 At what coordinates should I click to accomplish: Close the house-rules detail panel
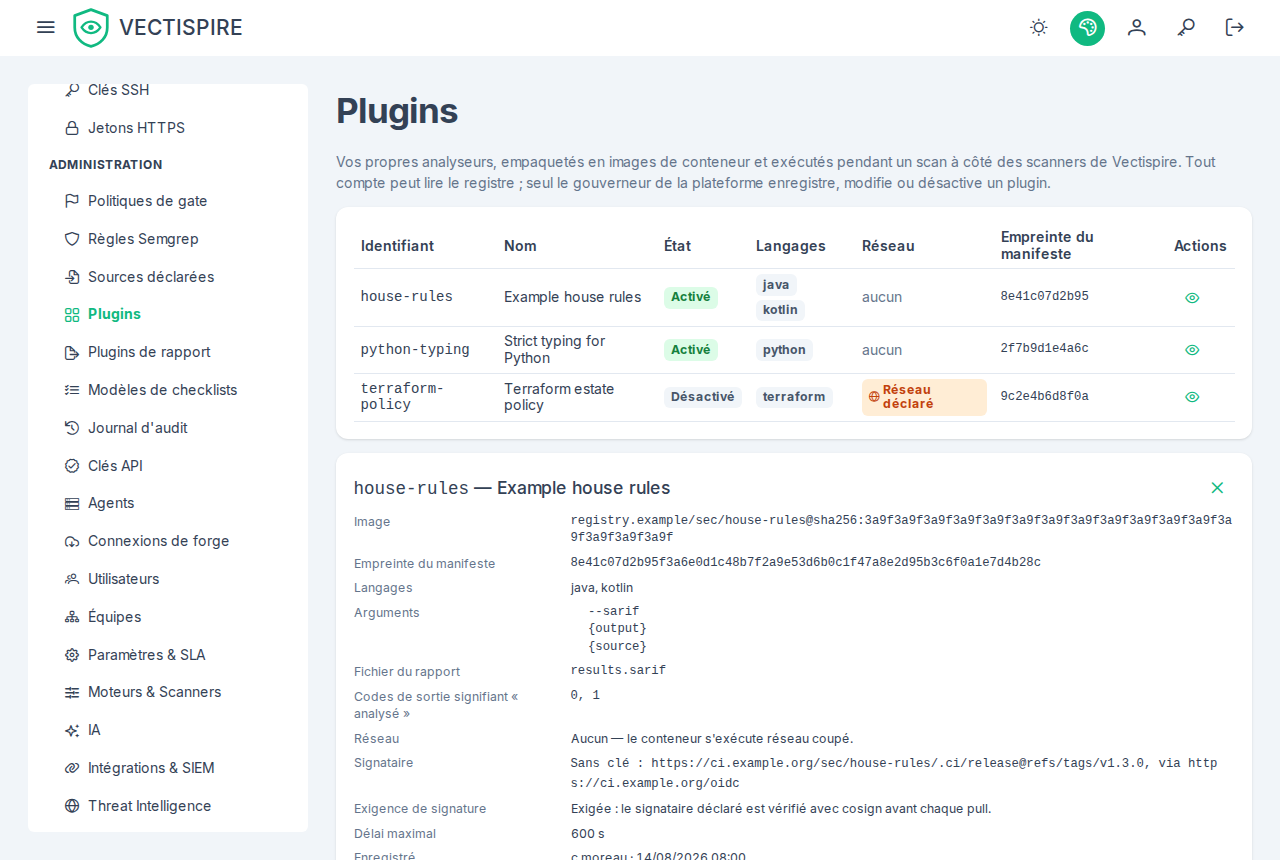[1217, 488]
